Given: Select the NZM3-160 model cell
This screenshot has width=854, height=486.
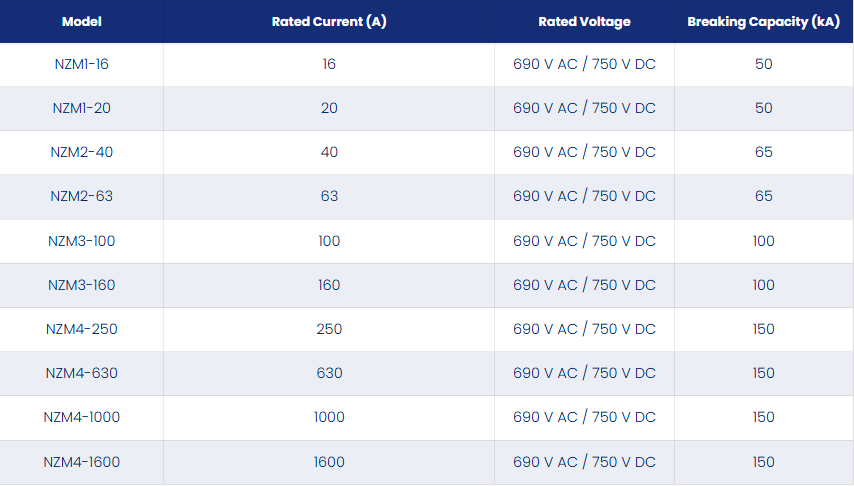Looking at the screenshot, I should (82, 285).
